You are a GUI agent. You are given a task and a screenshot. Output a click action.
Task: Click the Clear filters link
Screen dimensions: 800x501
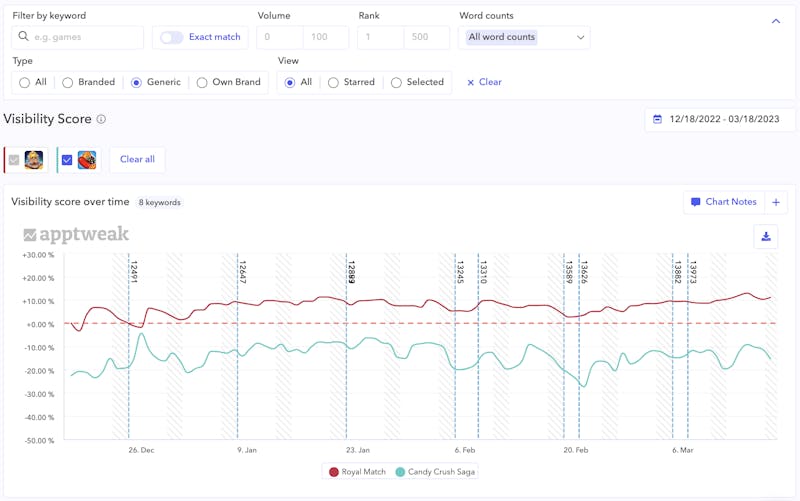(x=484, y=83)
